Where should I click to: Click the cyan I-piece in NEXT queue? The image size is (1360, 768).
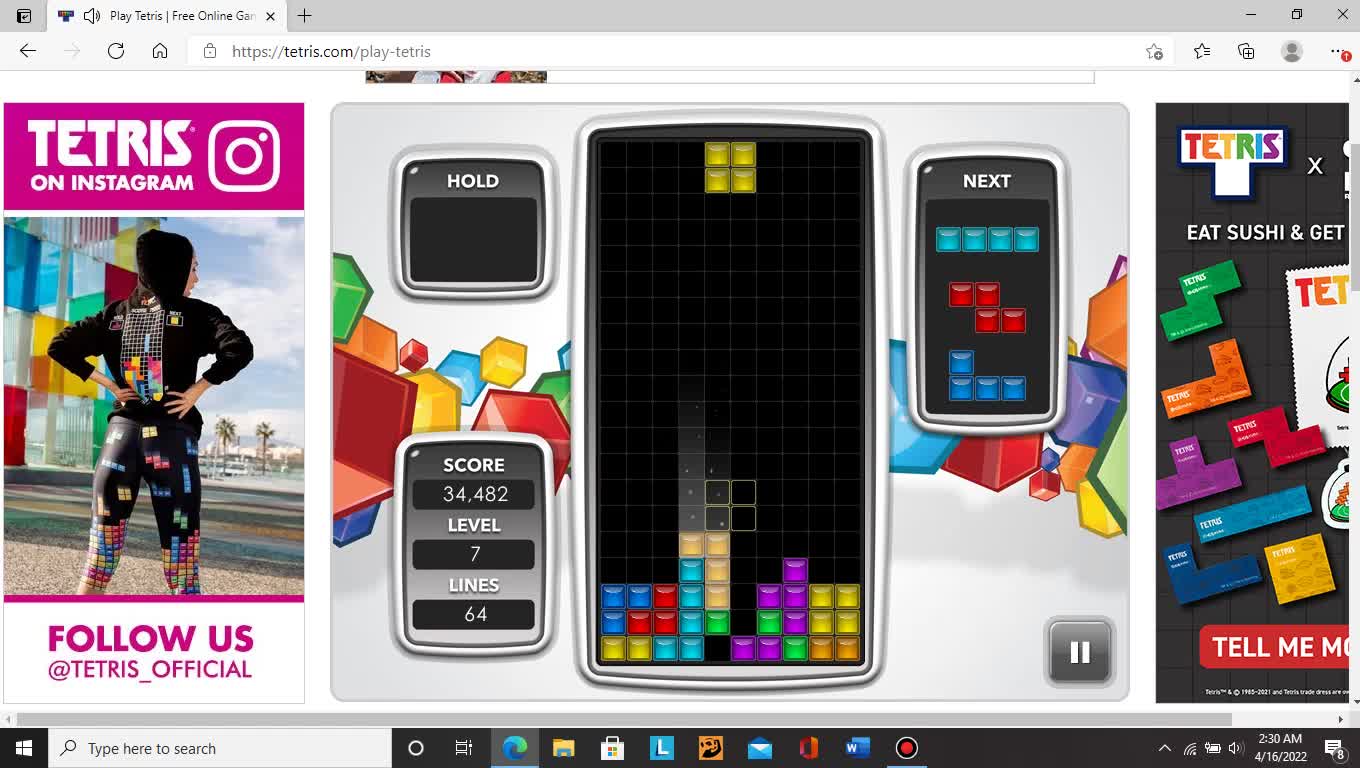(x=987, y=239)
